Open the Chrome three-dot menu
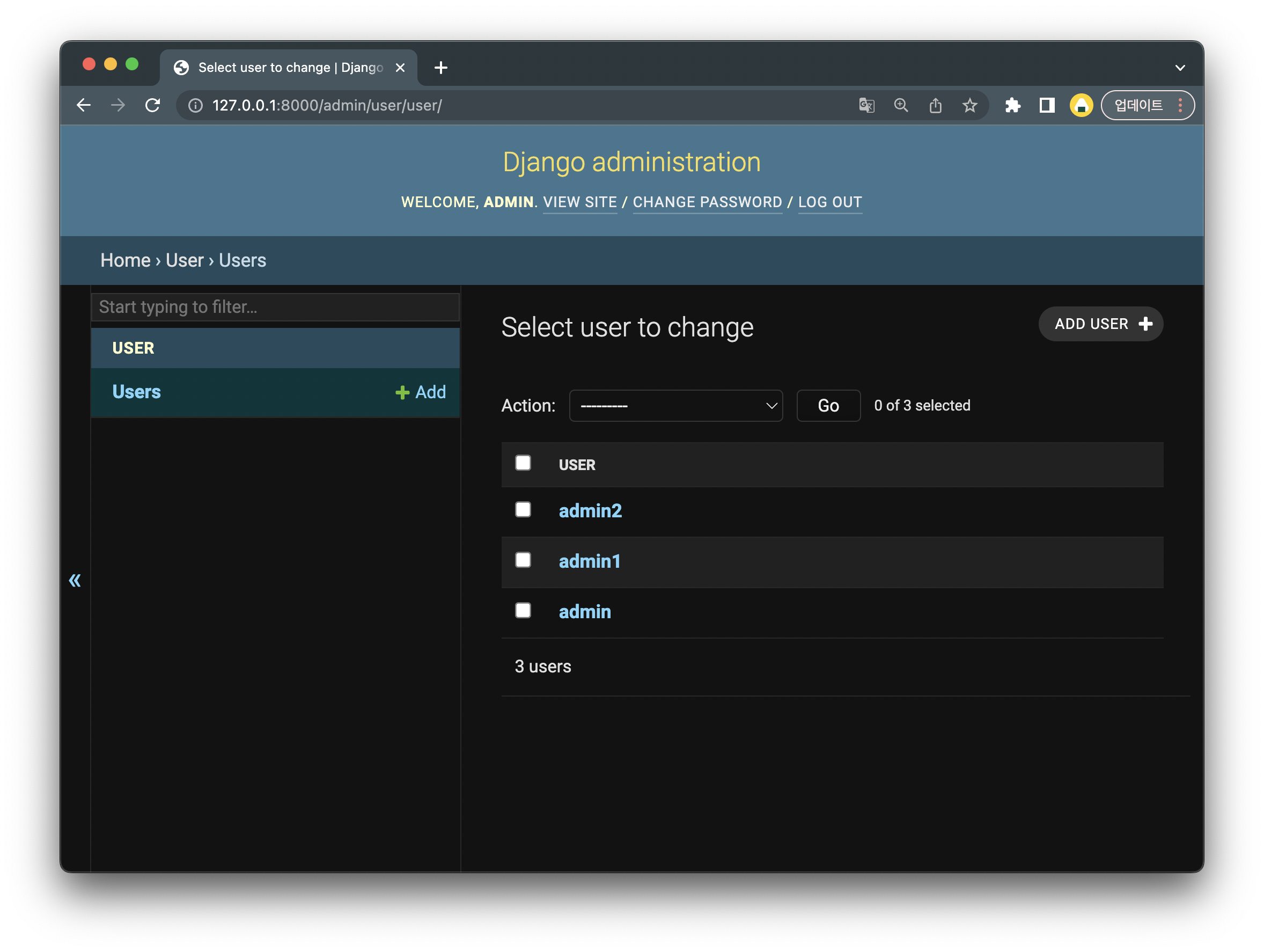The image size is (1264, 952). tap(1180, 105)
